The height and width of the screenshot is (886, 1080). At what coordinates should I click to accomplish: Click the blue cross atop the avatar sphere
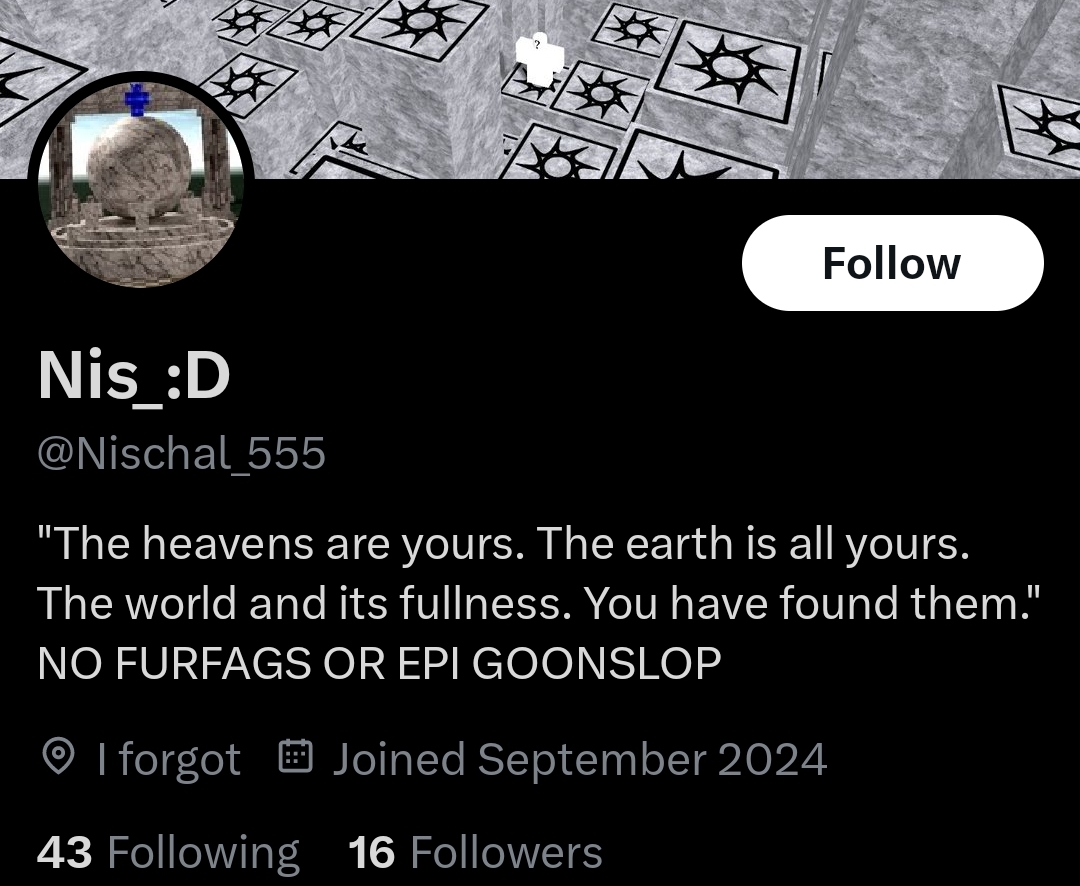[137, 100]
